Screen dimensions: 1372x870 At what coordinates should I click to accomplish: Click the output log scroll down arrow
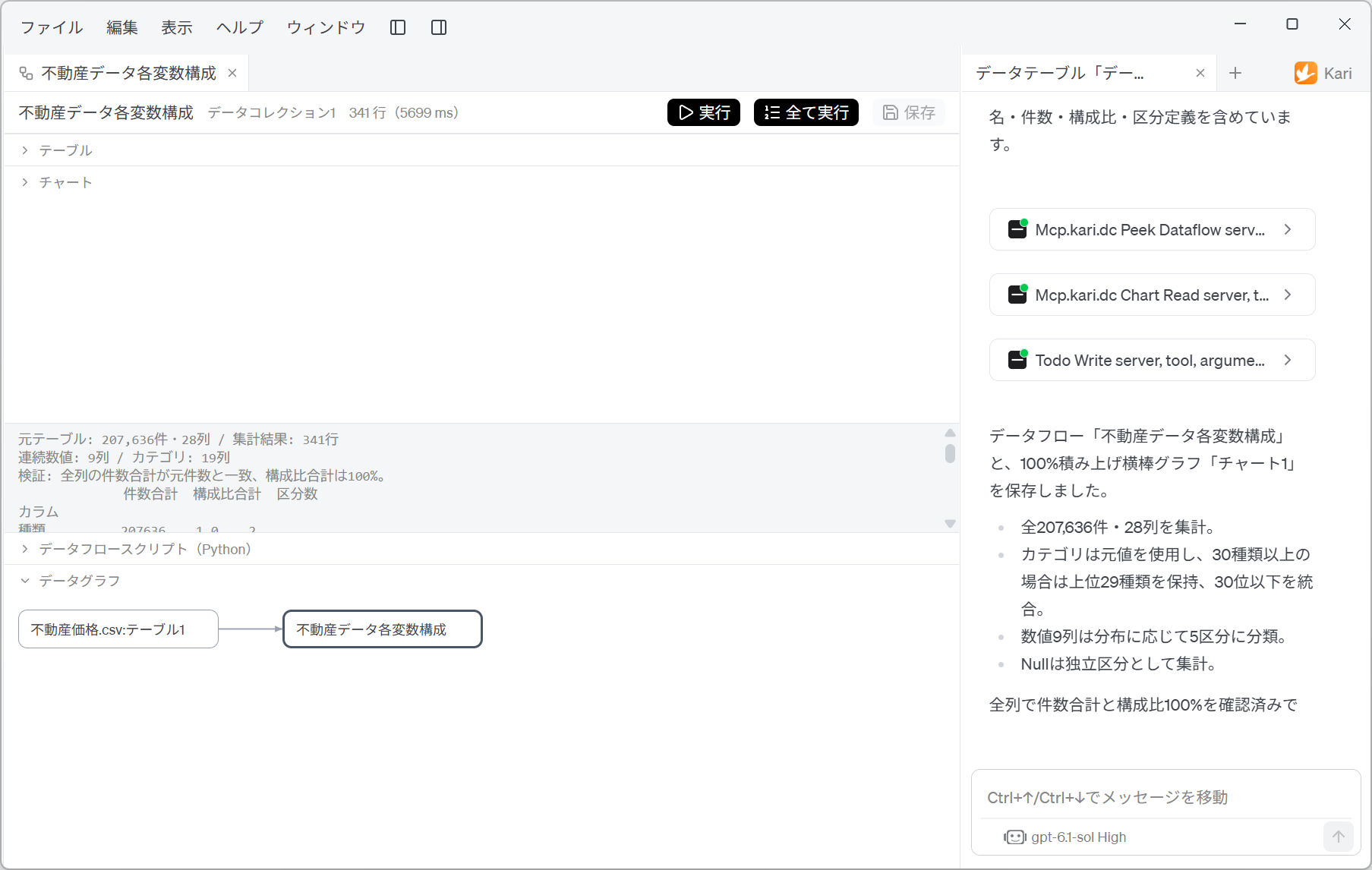coord(950,524)
